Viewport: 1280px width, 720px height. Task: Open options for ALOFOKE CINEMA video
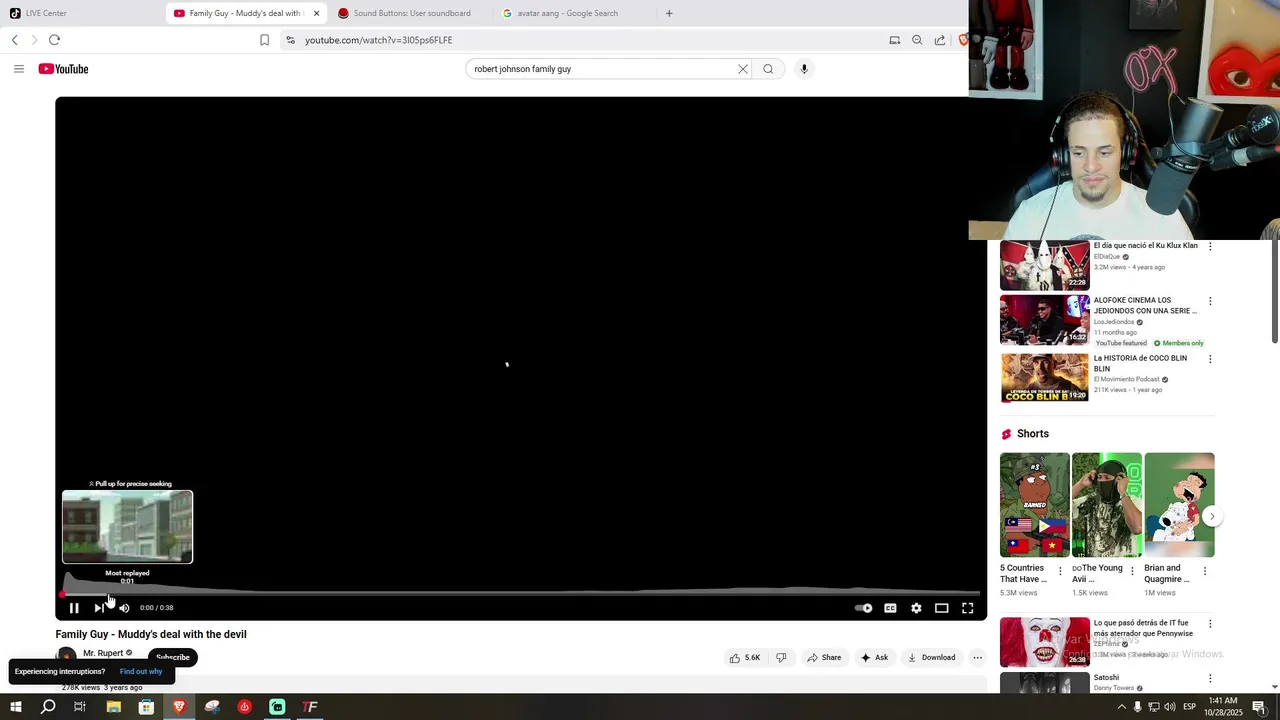tap(1210, 301)
